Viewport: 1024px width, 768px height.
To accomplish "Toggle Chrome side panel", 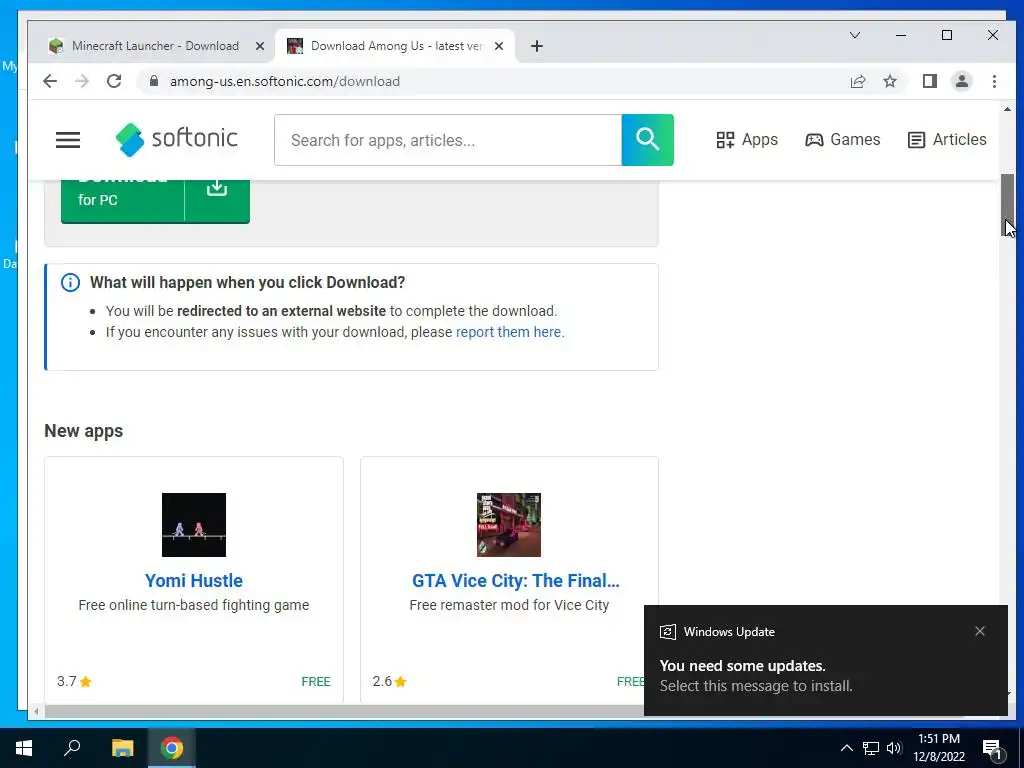I will tap(930, 81).
